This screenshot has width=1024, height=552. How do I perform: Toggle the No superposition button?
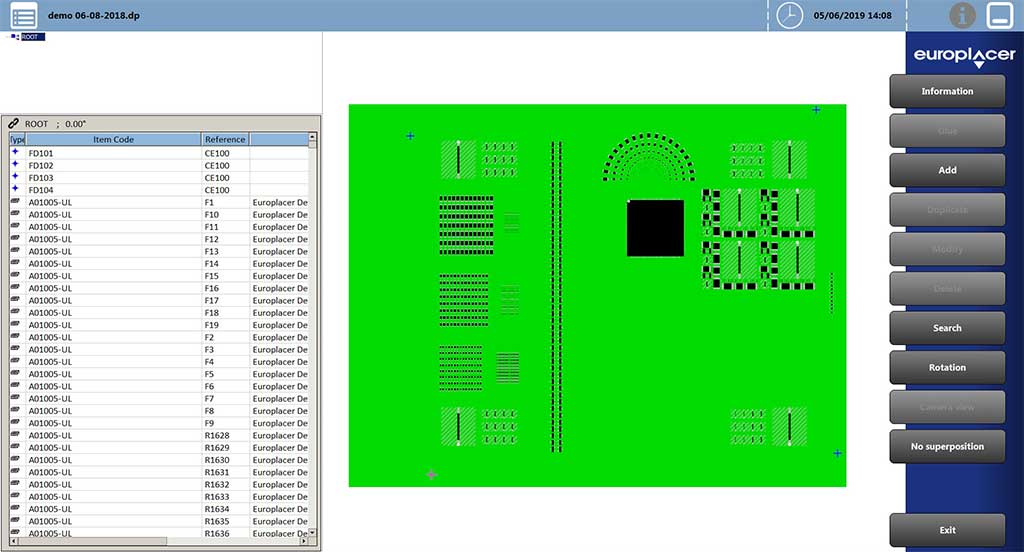pyautogui.click(x=947, y=446)
